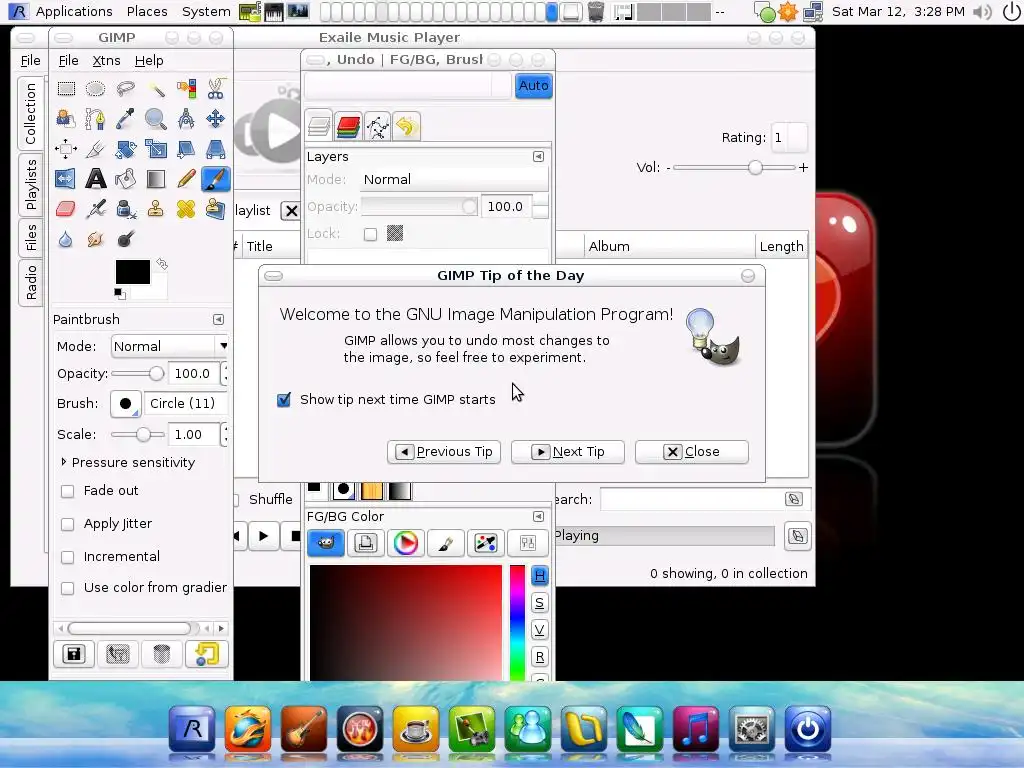Select the Heal tool
1024x768 pixels.
pos(185,209)
